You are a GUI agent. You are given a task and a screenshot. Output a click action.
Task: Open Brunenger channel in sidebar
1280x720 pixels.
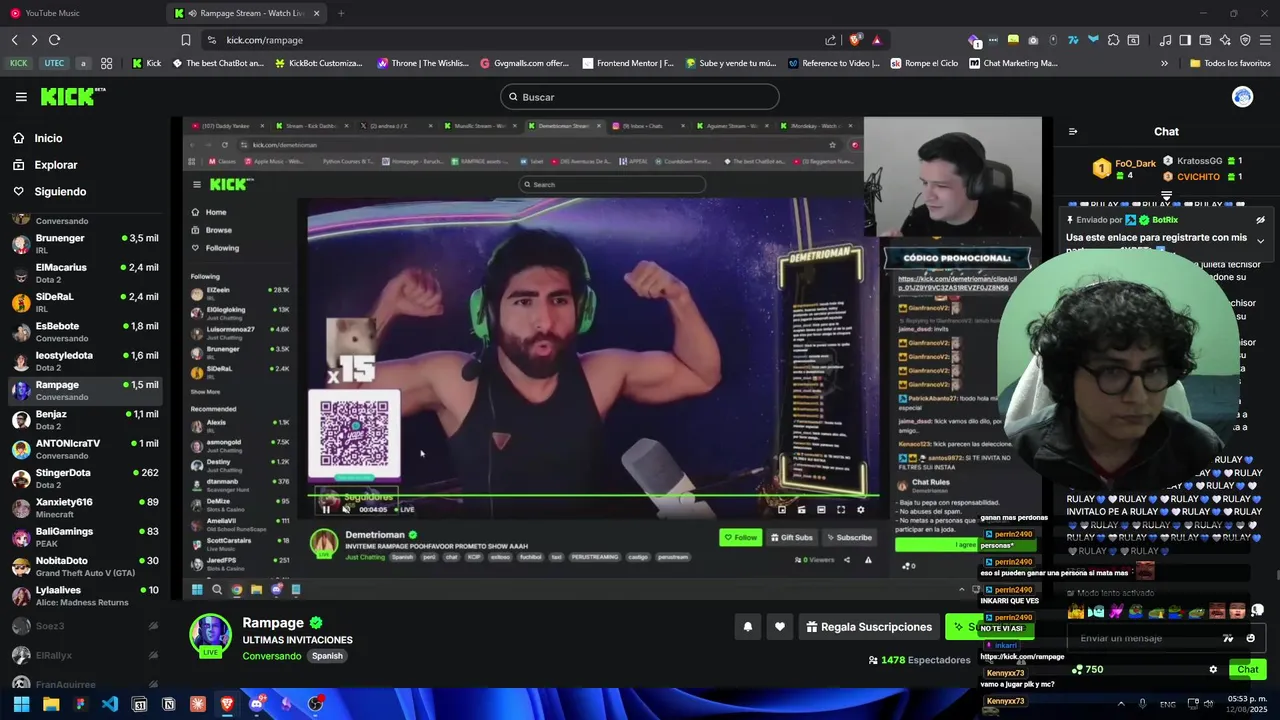pyautogui.click(x=84, y=244)
